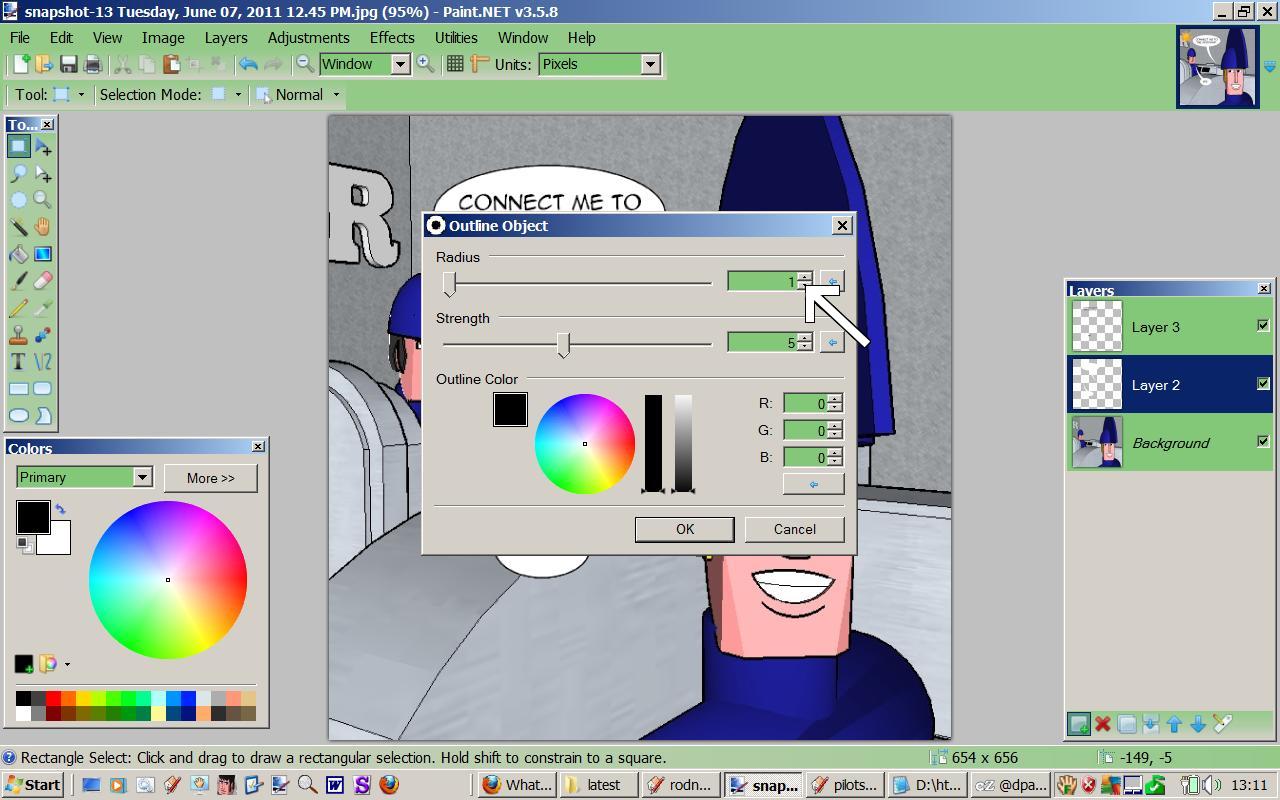
Task: Click the Strength slider handle
Action: pos(563,344)
